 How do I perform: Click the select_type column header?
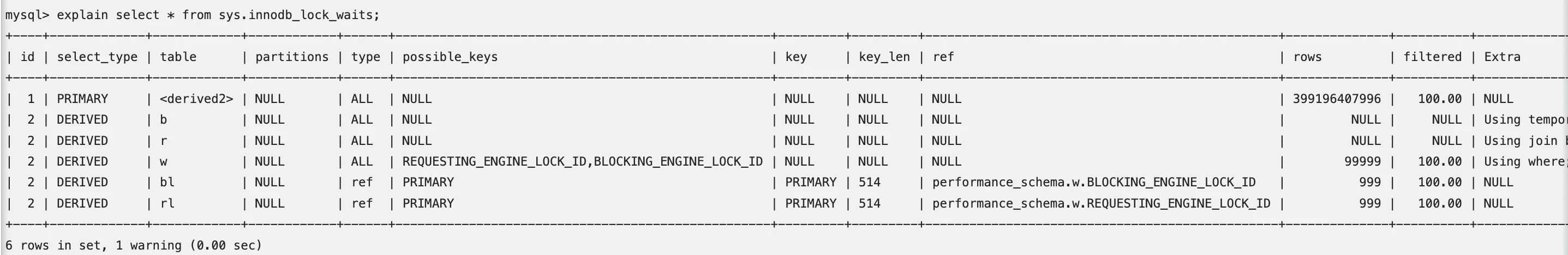point(97,57)
